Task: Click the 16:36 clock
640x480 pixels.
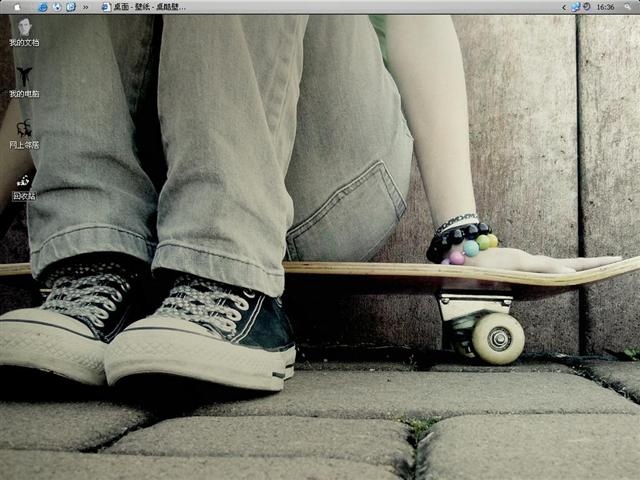Action: 605,7
